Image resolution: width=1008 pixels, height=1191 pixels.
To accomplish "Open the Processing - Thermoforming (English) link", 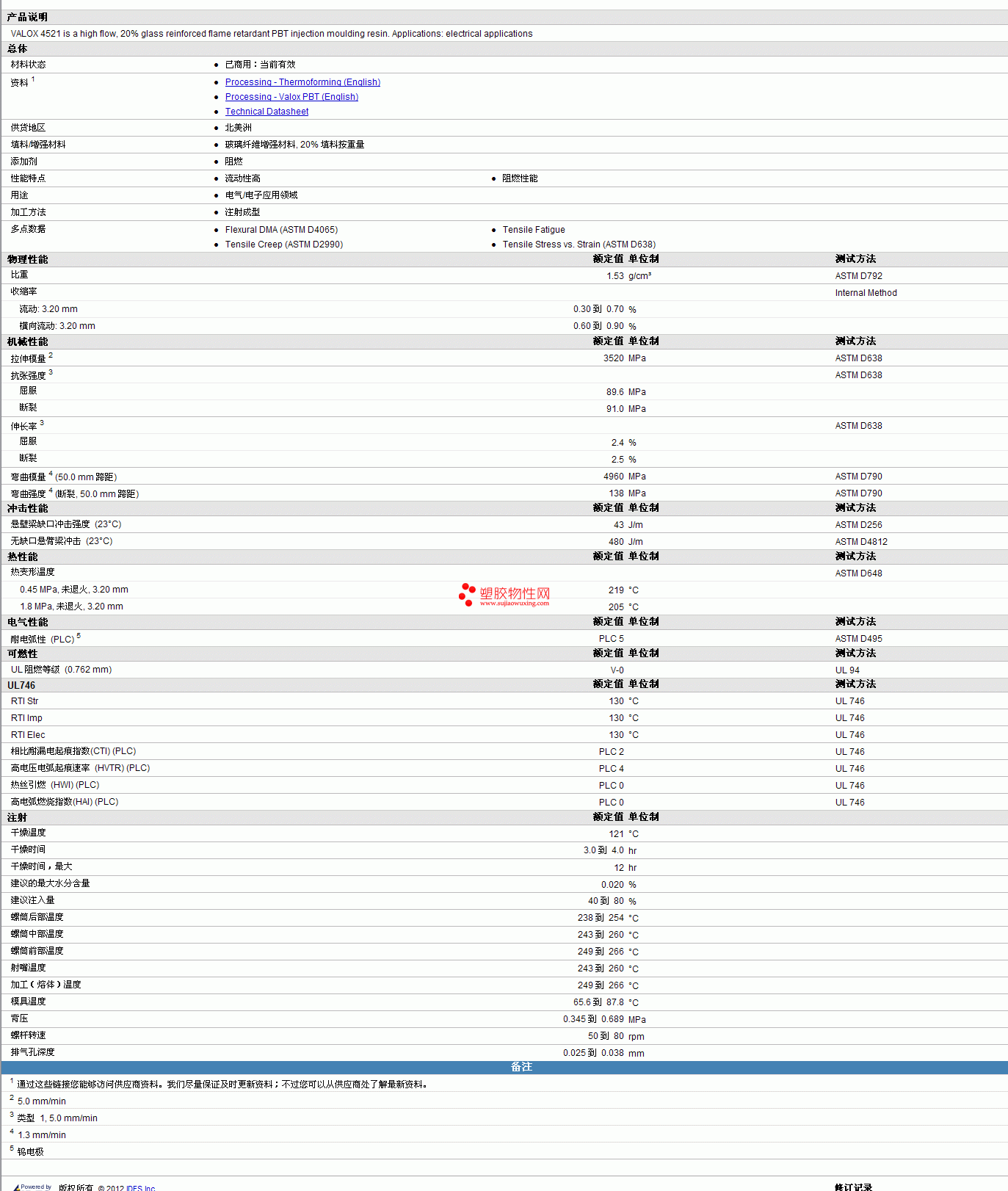I will click(x=302, y=82).
